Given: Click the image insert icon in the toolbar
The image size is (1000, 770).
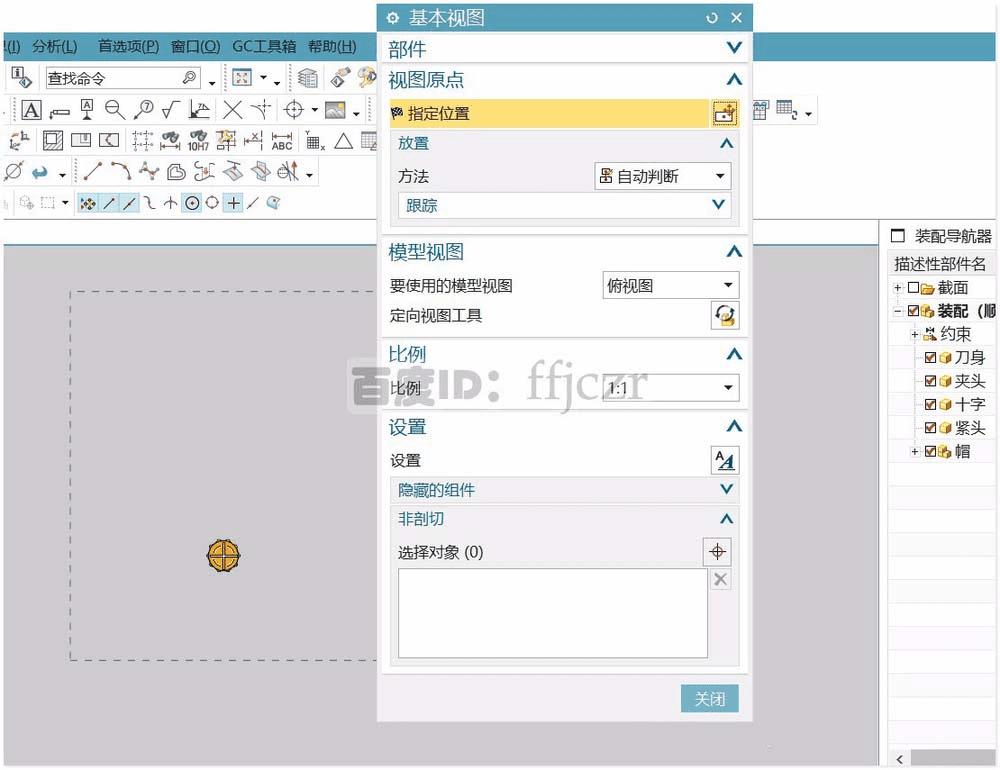Looking at the screenshot, I should click(334, 111).
